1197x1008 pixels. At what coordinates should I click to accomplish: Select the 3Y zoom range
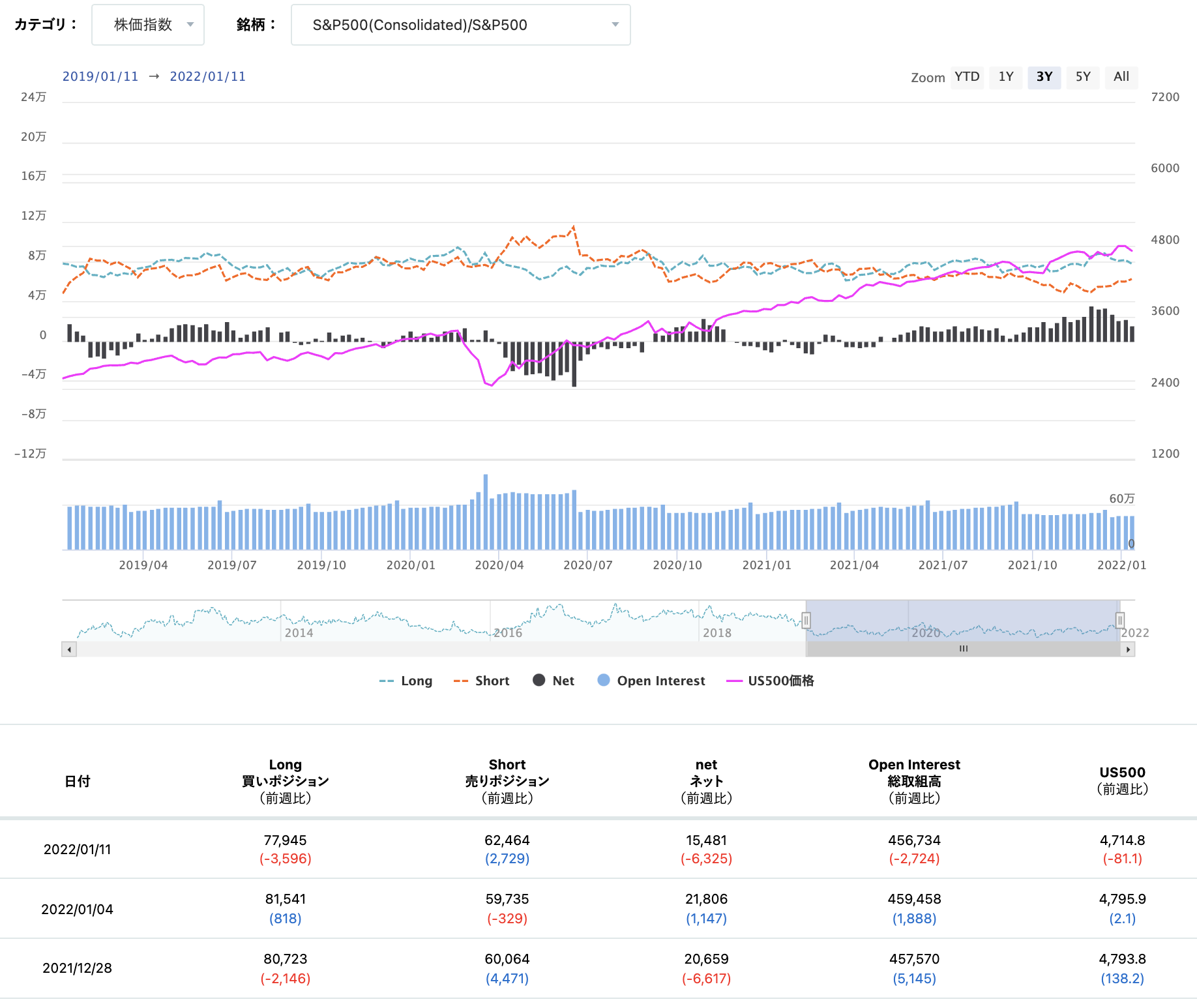tap(1044, 77)
